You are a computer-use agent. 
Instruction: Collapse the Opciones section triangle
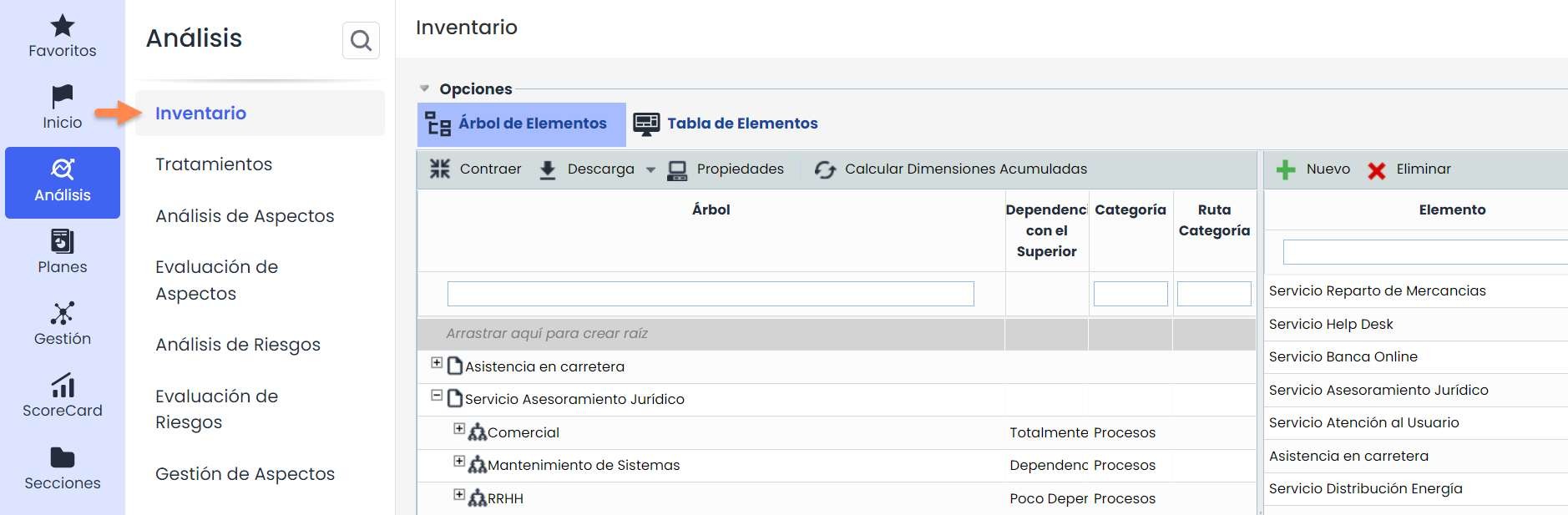tap(424, 88)
